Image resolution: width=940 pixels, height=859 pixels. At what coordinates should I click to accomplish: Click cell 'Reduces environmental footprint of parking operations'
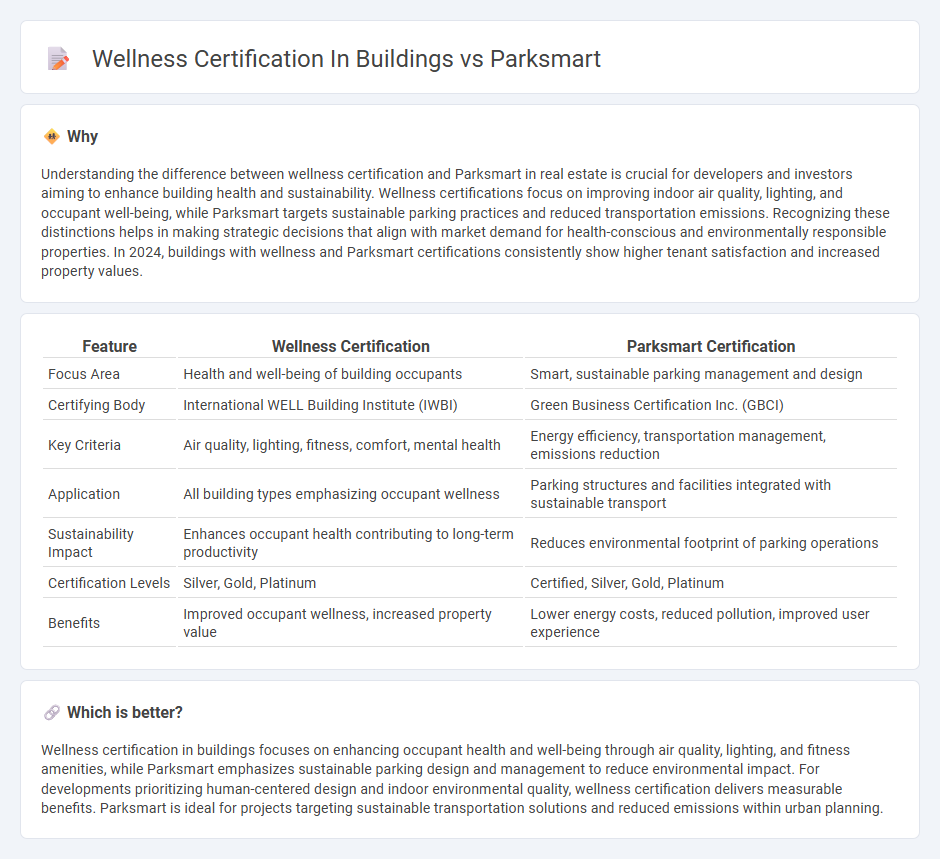click(704, 543)
